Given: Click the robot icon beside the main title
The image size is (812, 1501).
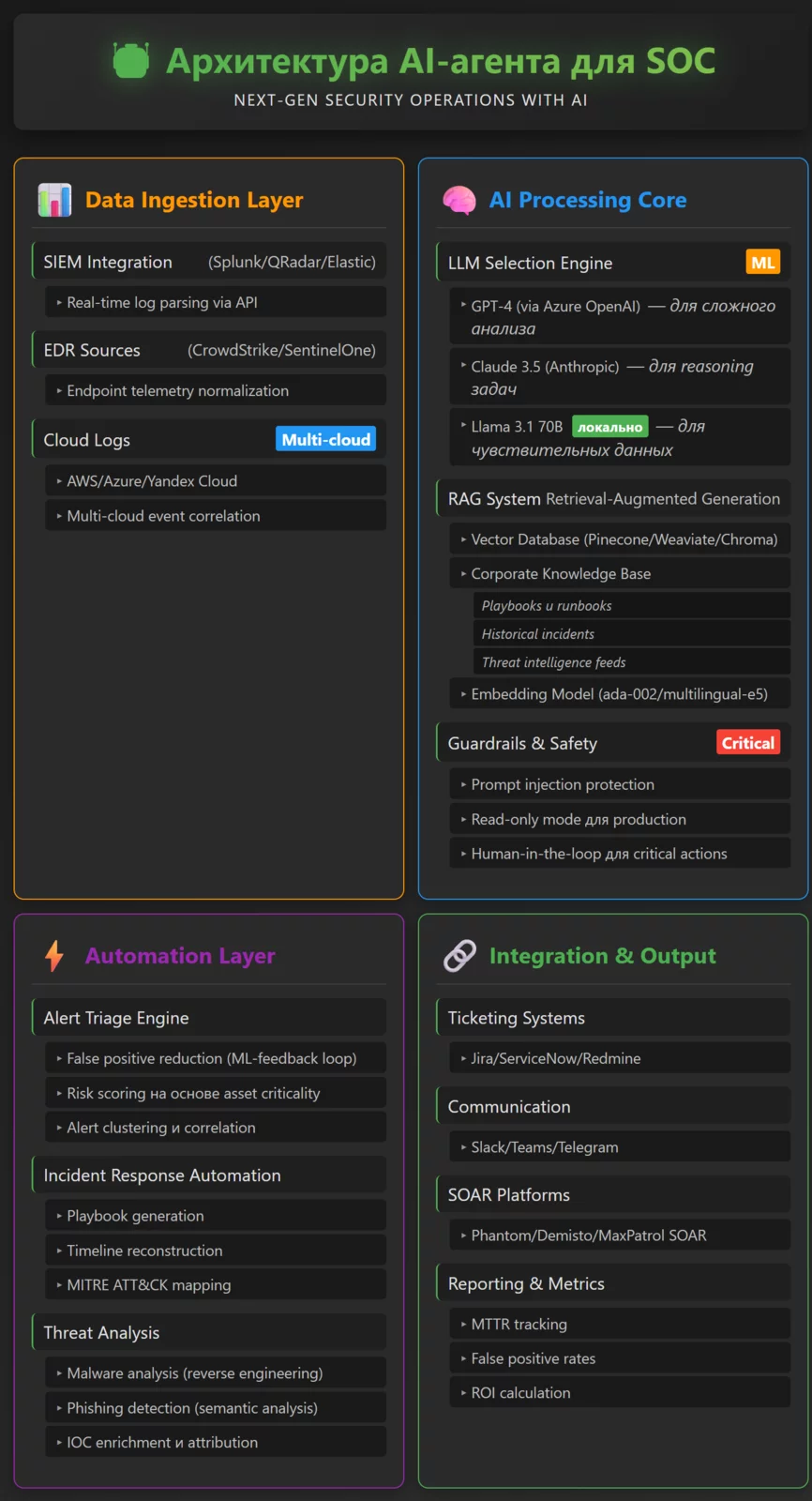Looking at the screenshot, I should 131,61.
